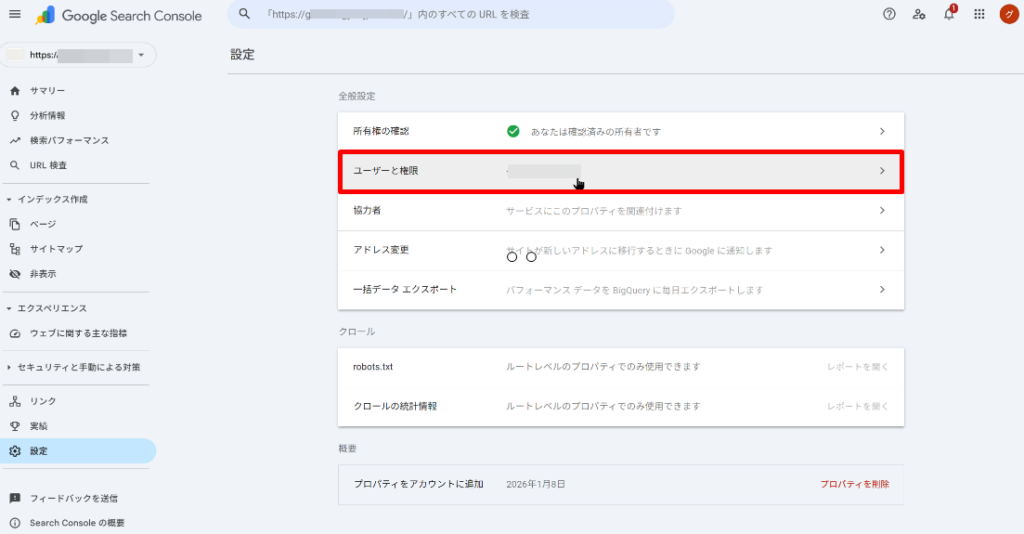Click the chevron on 所有権の確認 row
Image resolution: width=1024 pixels, height=534 pixels.
coord(882,131)
